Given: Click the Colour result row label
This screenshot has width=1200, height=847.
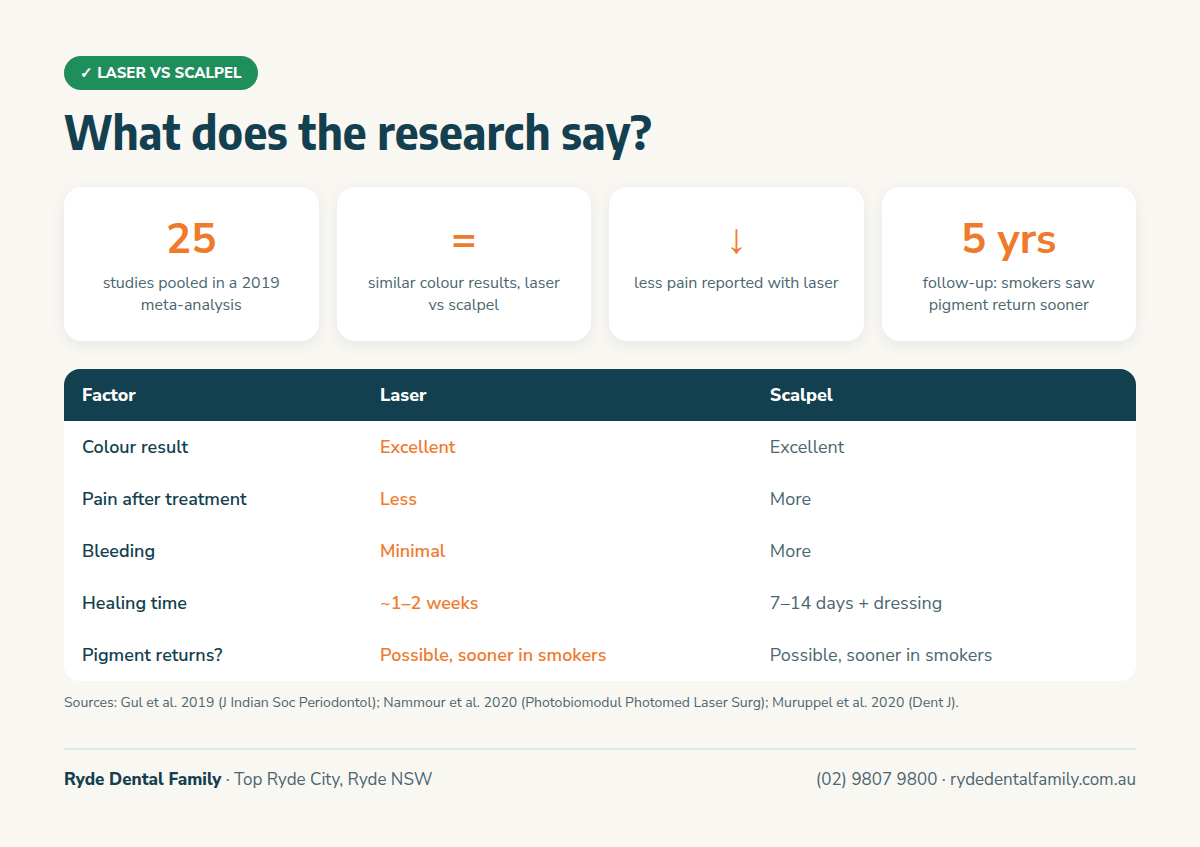Looking at the screenshot, I should tap(135, 447).
